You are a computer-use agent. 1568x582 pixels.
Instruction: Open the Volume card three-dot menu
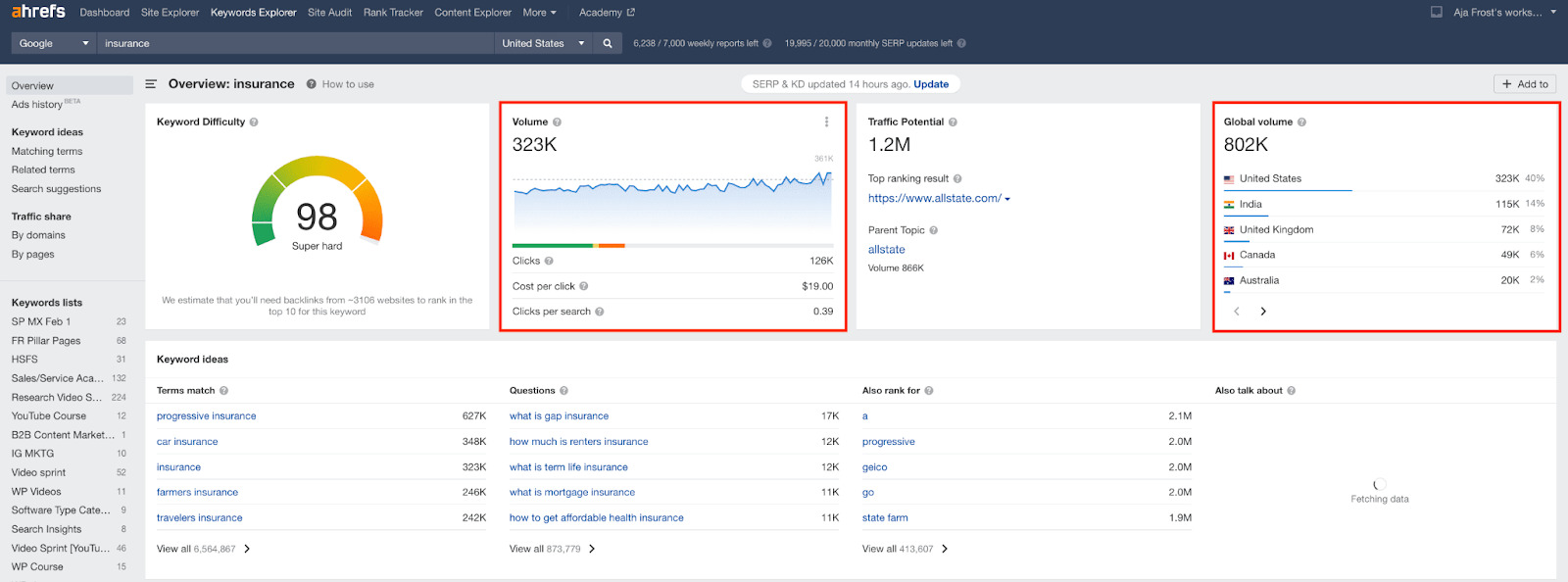[826, 122]
